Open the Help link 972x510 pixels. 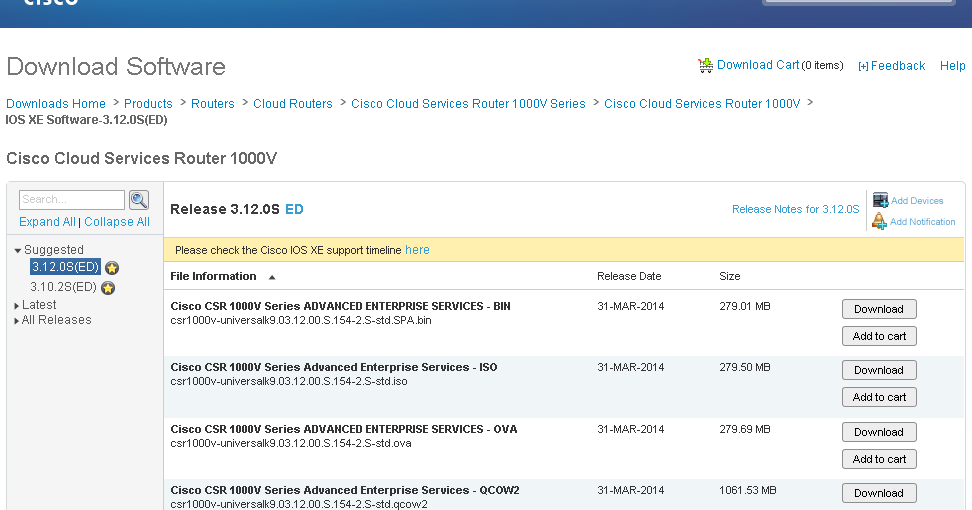click(x=952, y=66)
